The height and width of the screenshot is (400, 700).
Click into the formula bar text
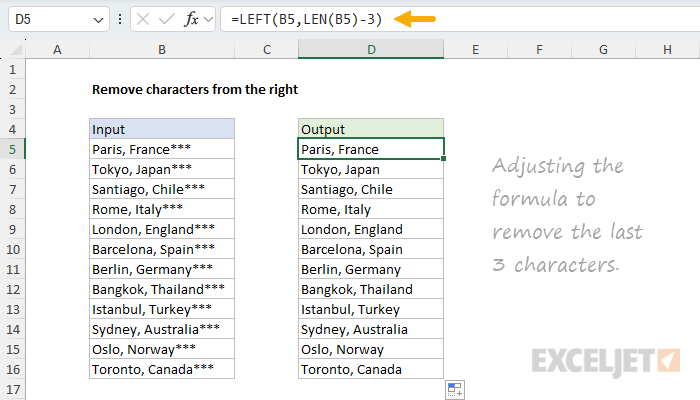tap(307, 19)
